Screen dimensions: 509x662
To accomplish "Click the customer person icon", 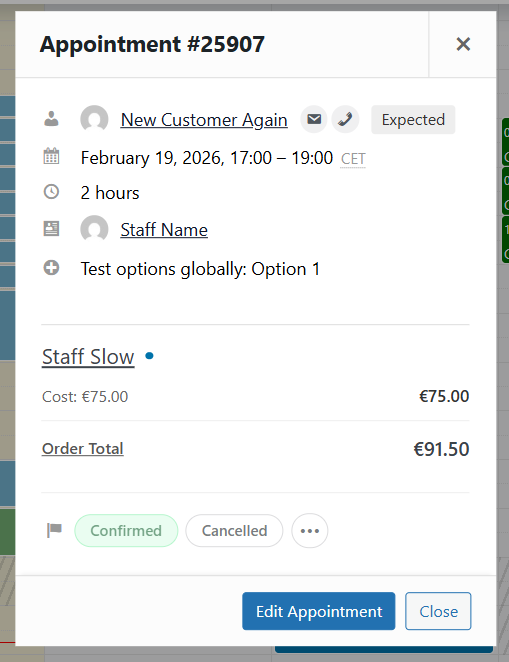I will click(x=51, y=119).
